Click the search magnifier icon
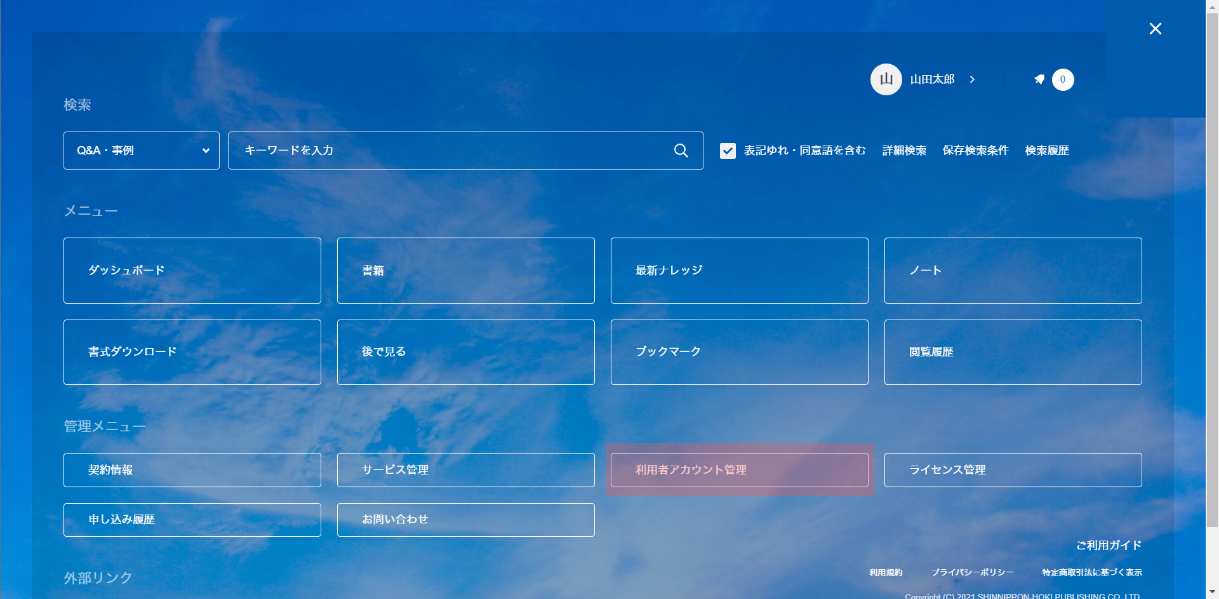Image resolution: width=1219 pixels, height=599 pixels. pos(681,151)
